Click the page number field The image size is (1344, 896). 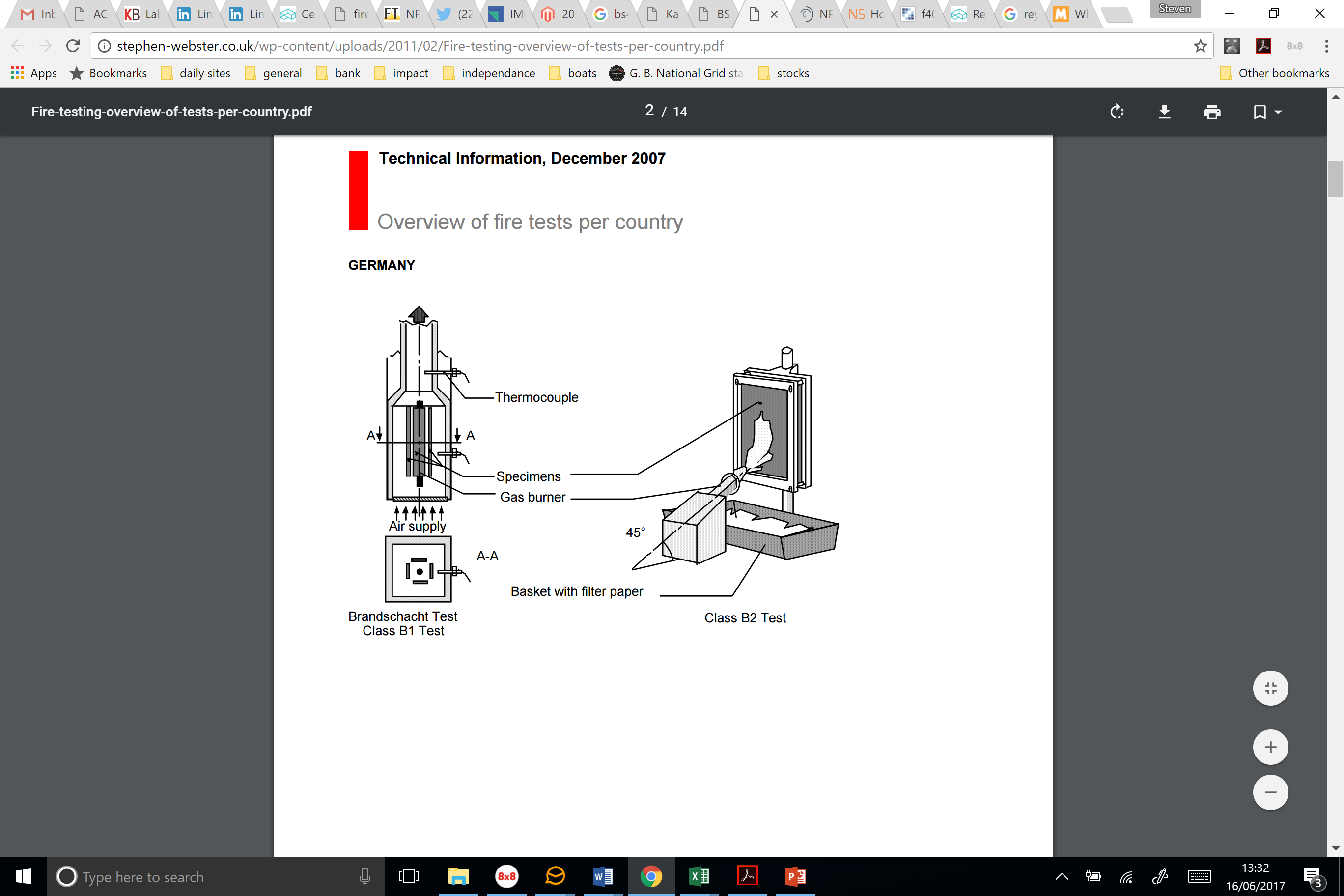click(649, 111)
